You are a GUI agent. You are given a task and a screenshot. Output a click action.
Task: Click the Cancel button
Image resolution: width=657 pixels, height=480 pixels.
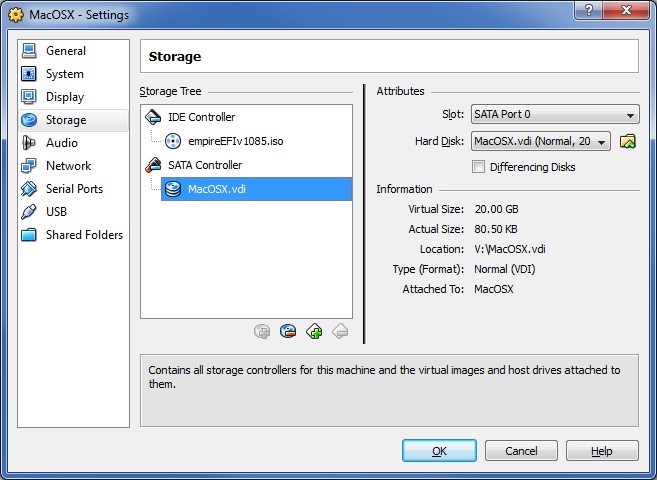521,451
